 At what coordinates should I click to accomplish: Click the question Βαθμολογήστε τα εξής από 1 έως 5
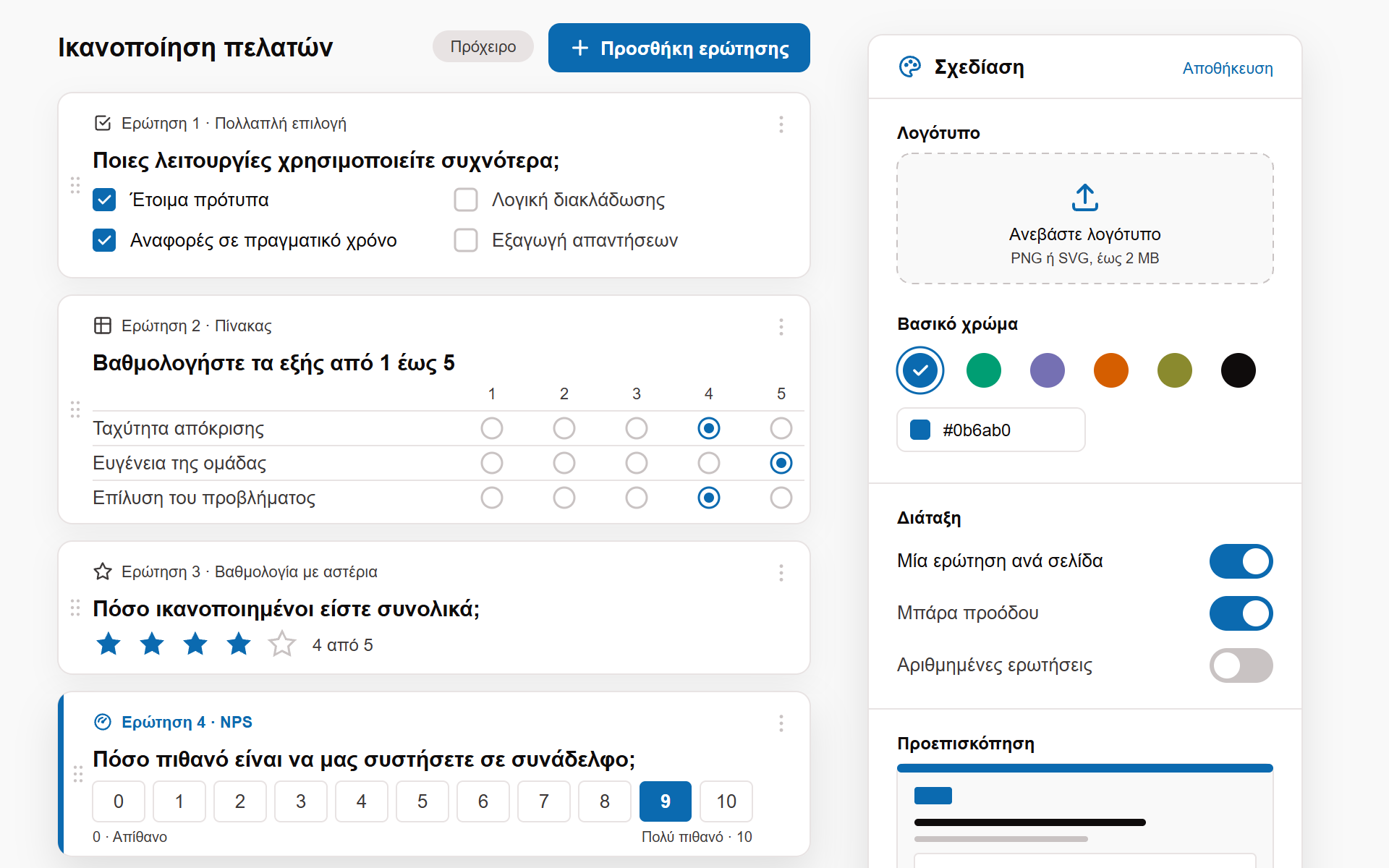click(x=273, y=363)
